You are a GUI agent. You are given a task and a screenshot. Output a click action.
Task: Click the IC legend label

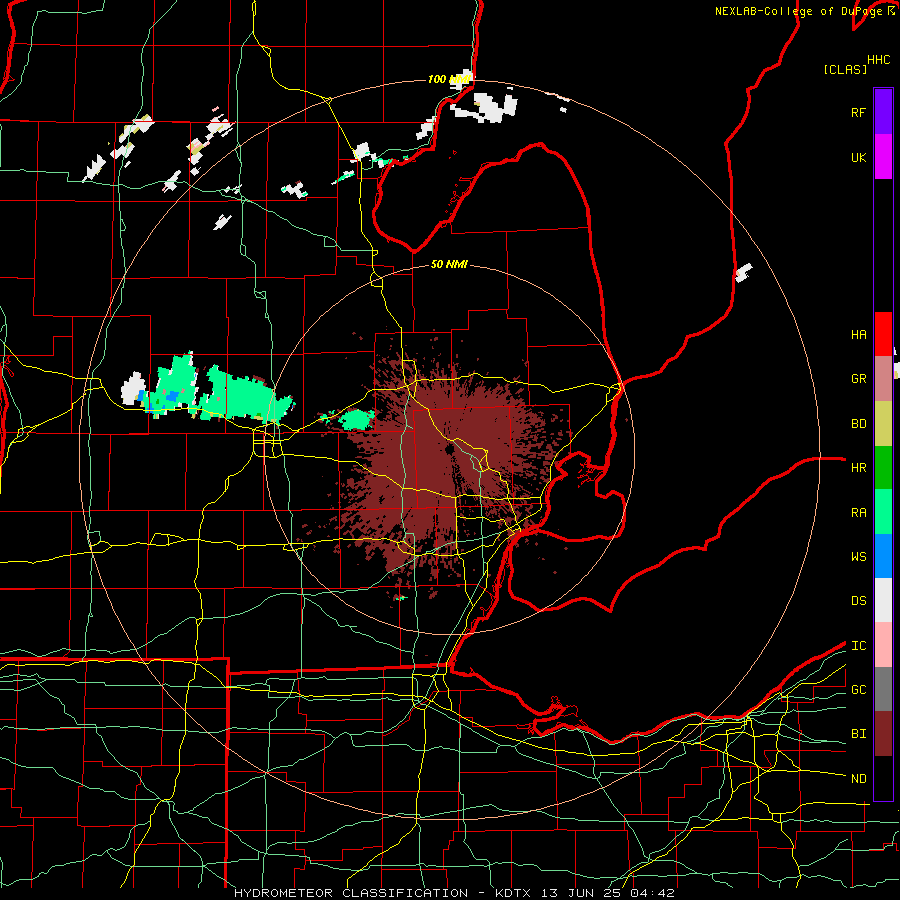point(858,646)
